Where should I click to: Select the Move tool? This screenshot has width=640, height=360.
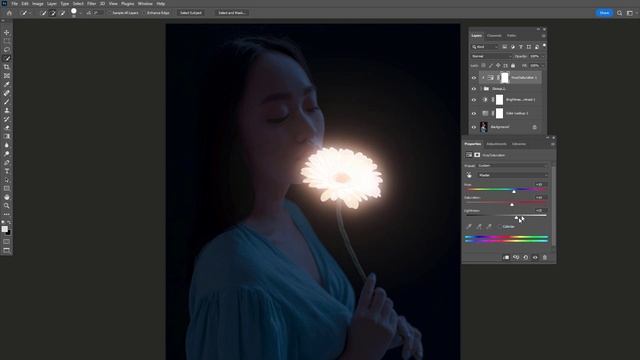pos(7,32)
